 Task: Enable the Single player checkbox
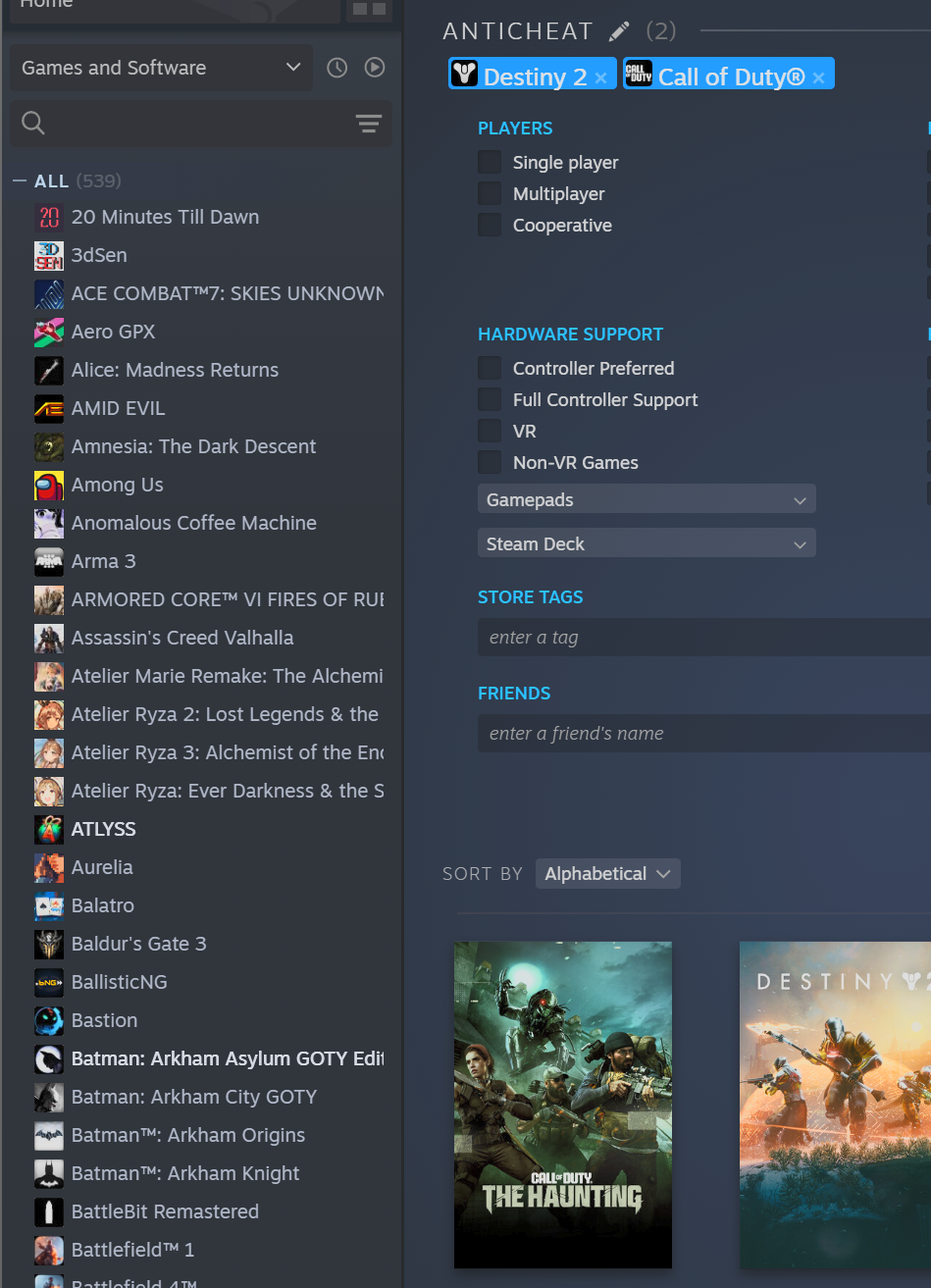[x=490, y=162]
